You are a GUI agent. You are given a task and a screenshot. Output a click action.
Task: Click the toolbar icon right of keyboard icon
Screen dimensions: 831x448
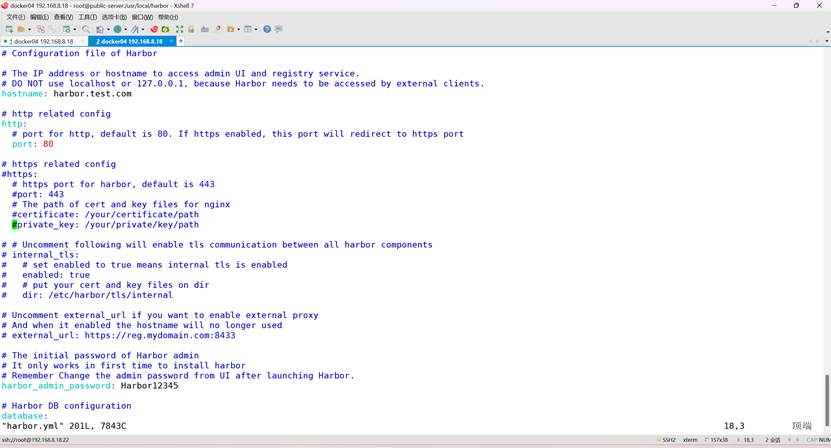pyautogui.click(x=218, y=29)
